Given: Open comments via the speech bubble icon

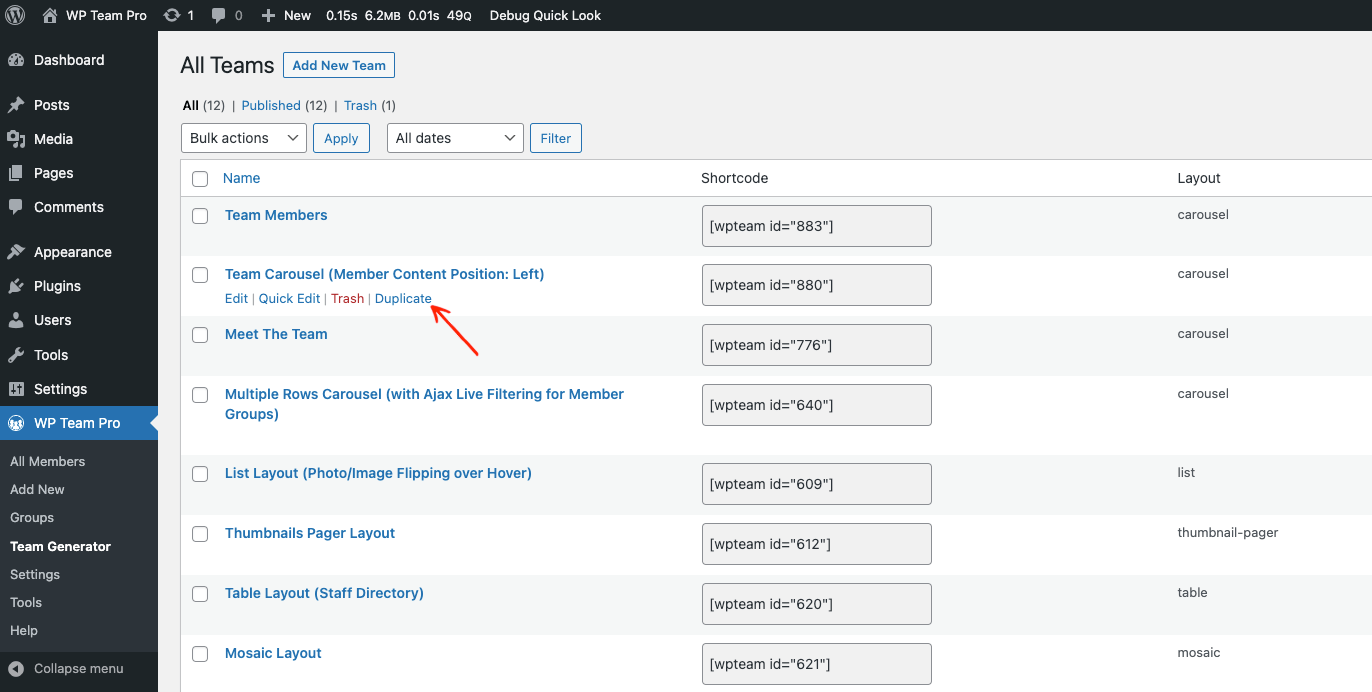Looking at the screenshot, I should (x=221, y=15).
